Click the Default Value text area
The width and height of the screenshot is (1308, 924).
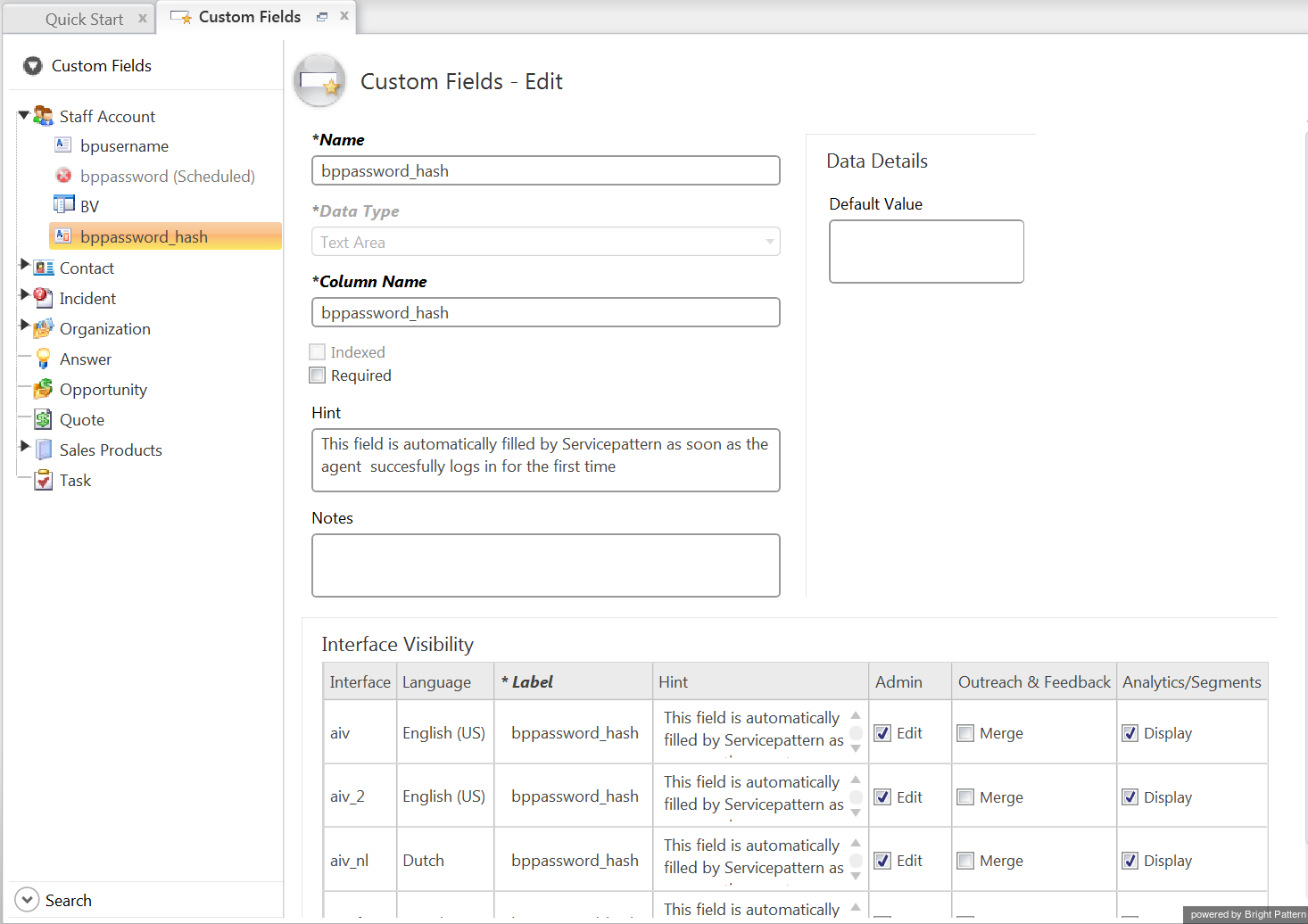coord(926,252)
